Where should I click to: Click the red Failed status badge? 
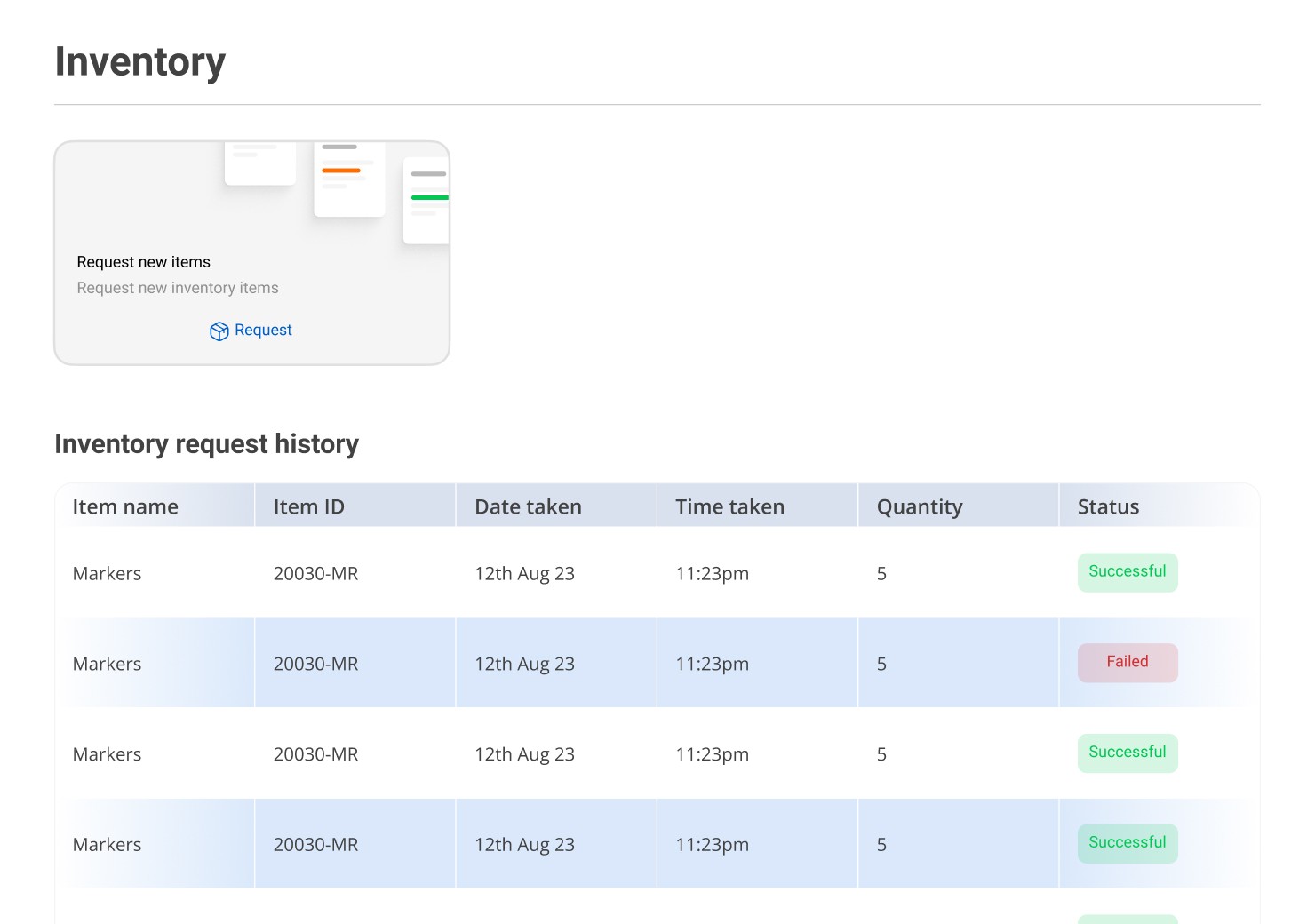point(1128,663)
